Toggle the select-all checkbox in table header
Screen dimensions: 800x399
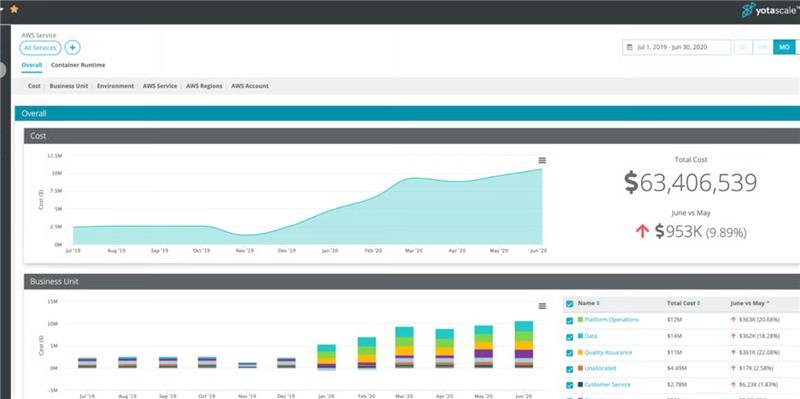click(x=570, y=304)
